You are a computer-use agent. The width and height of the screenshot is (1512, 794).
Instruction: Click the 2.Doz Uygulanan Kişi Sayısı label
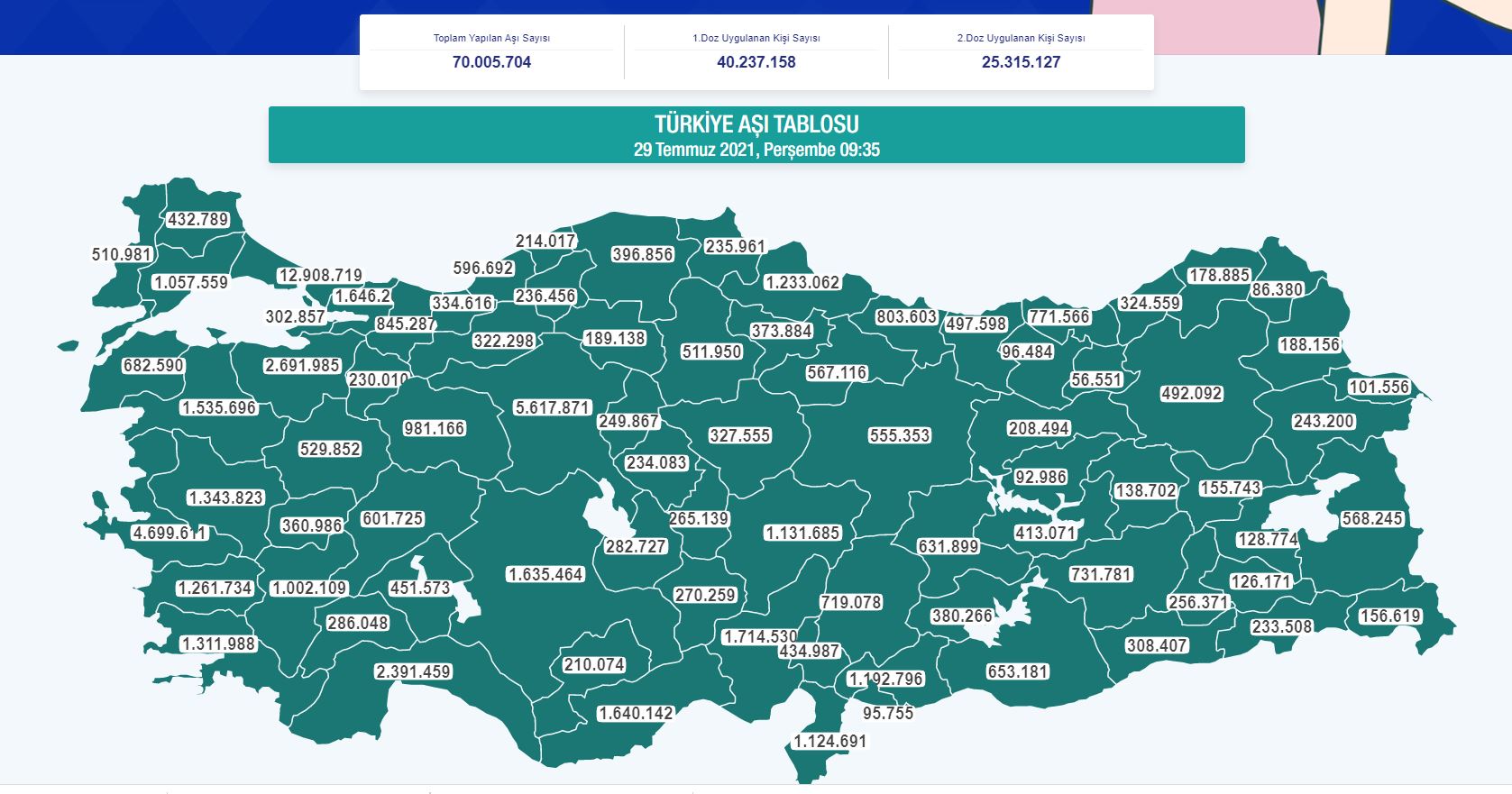click(1021, 38)
